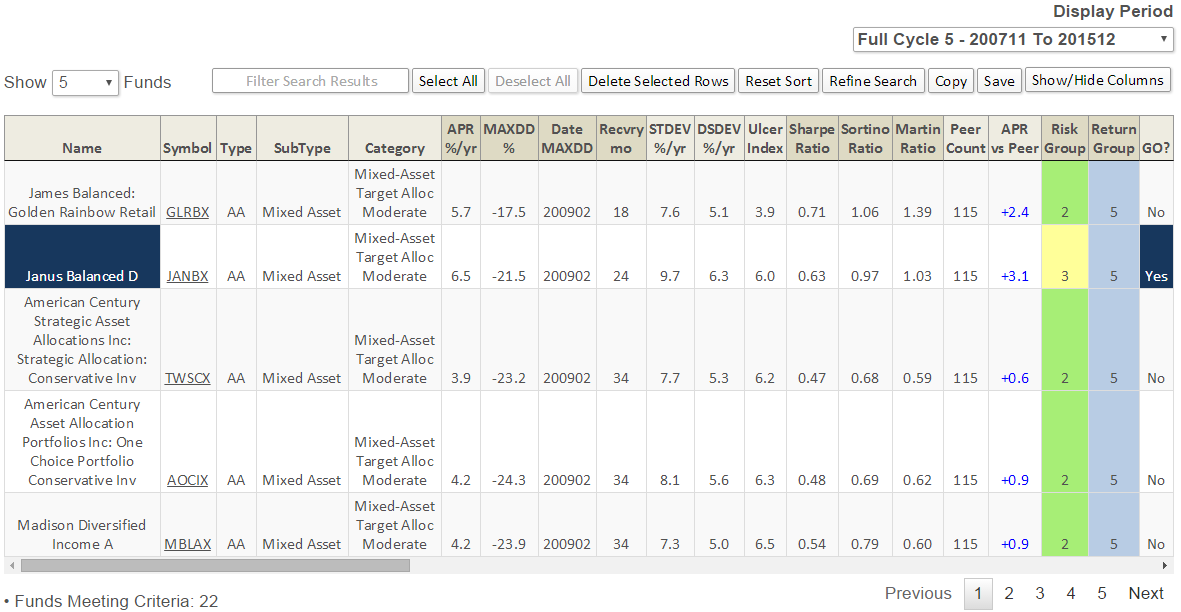Open the TWSCX symbol link
This screenshot has height=612, width=1181.
coord(187,378)
